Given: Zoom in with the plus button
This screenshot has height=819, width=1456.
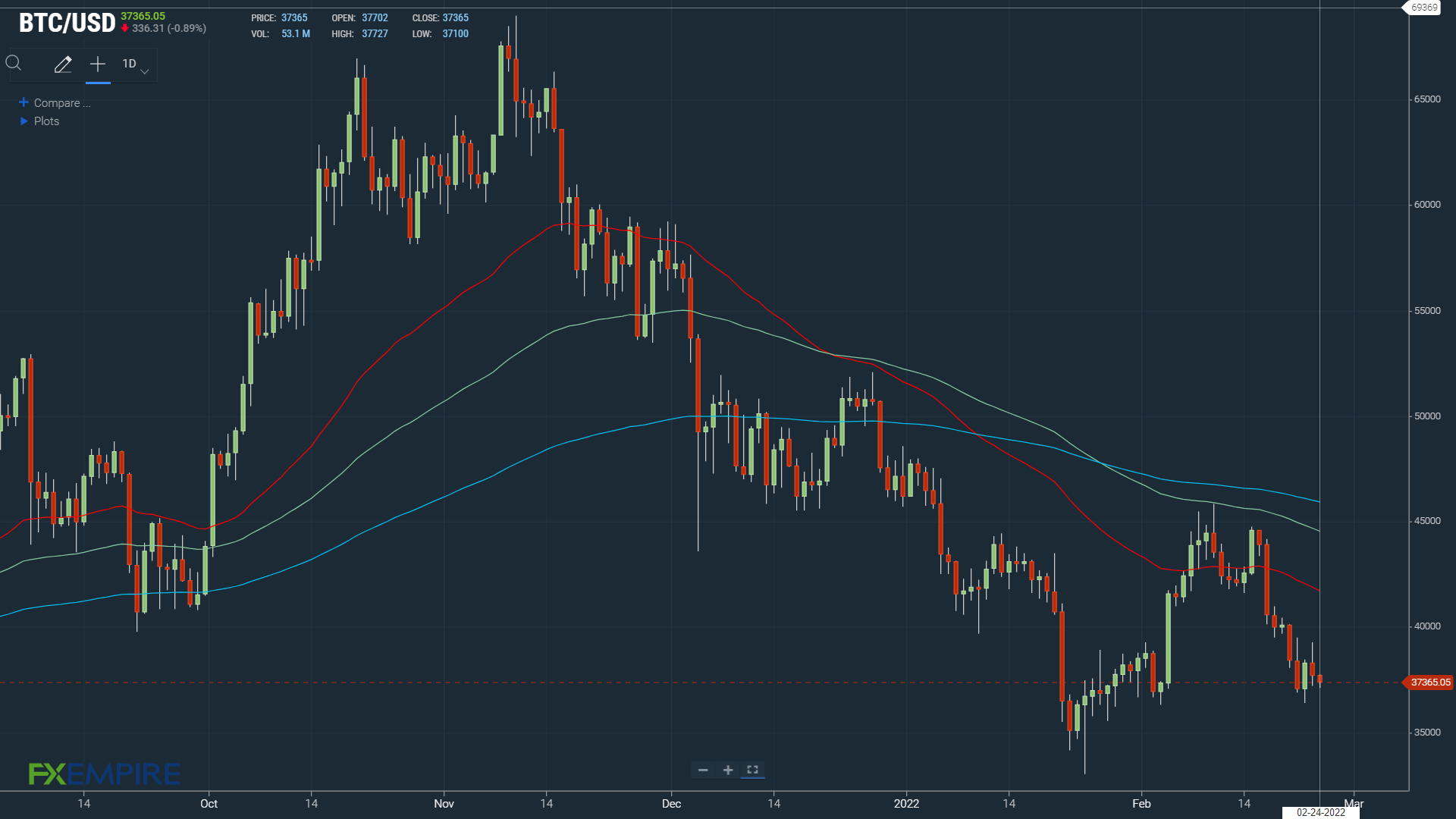Looking at the screenshot, I should point(728,770).
